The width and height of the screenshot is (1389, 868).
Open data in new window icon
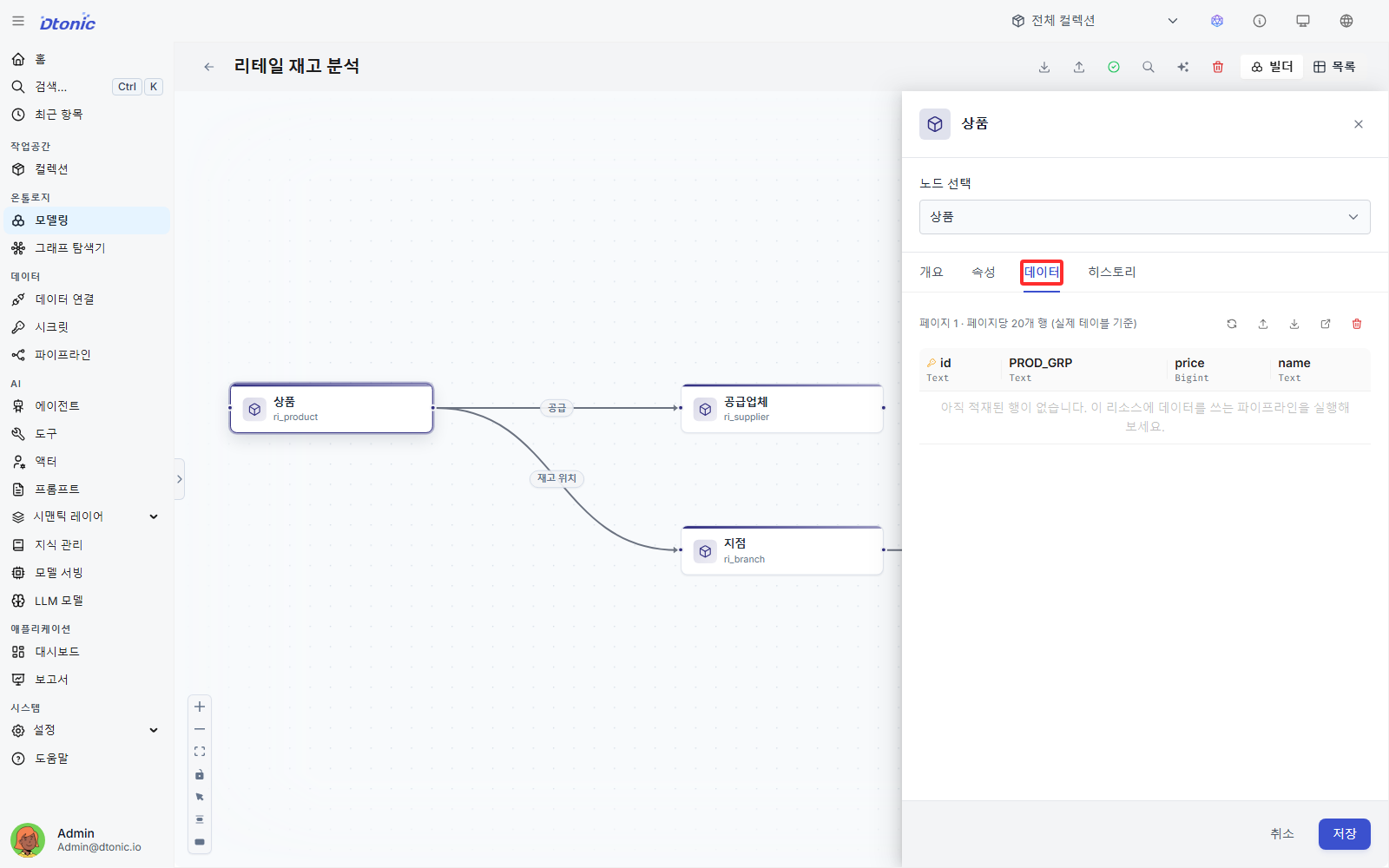point(1326,324)
